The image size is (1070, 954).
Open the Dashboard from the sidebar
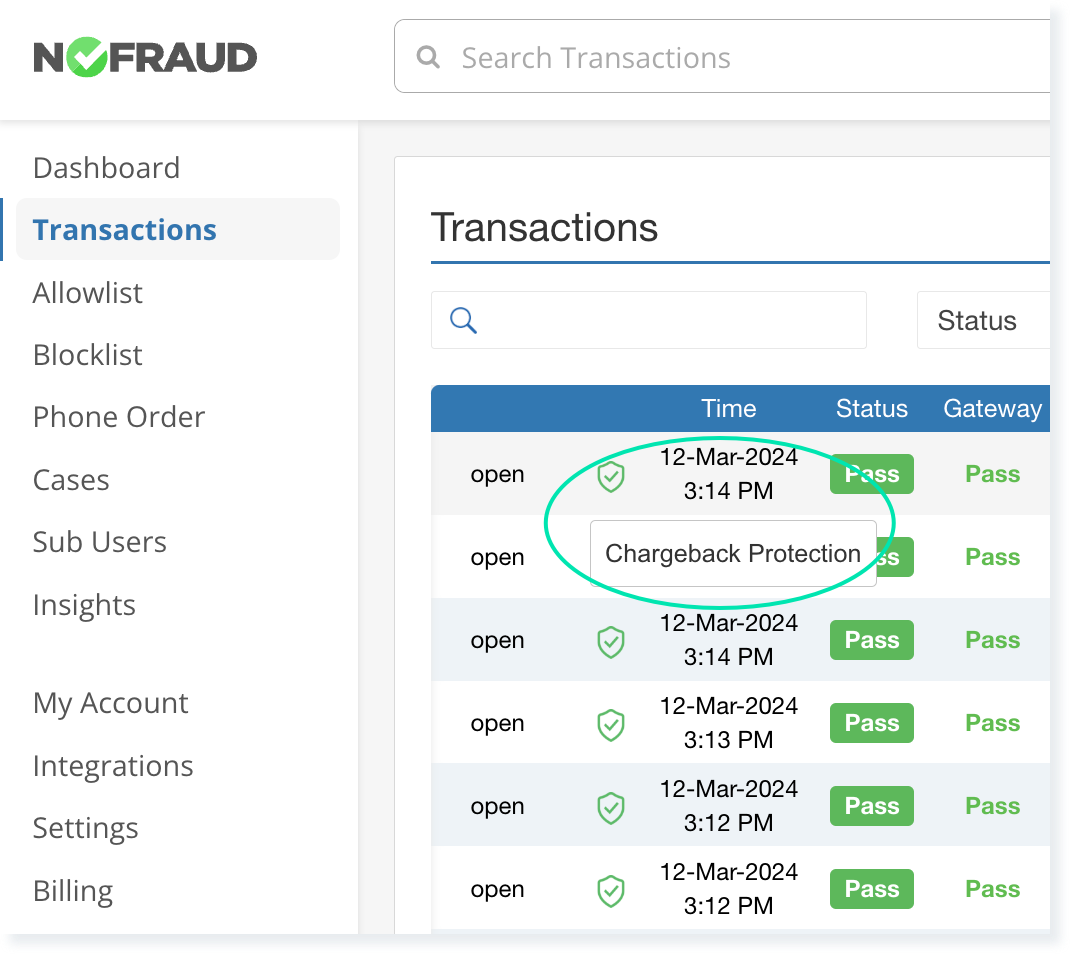[106, 167]
